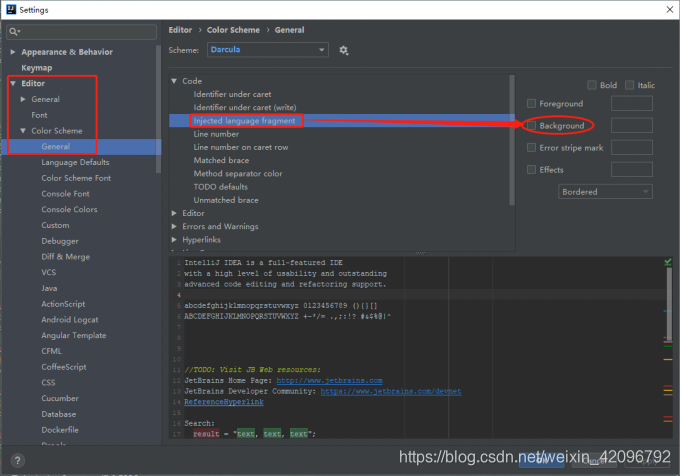Select General under Color Scheme
Viewport: 681px width, 476px height.
[x=56, y=146]
